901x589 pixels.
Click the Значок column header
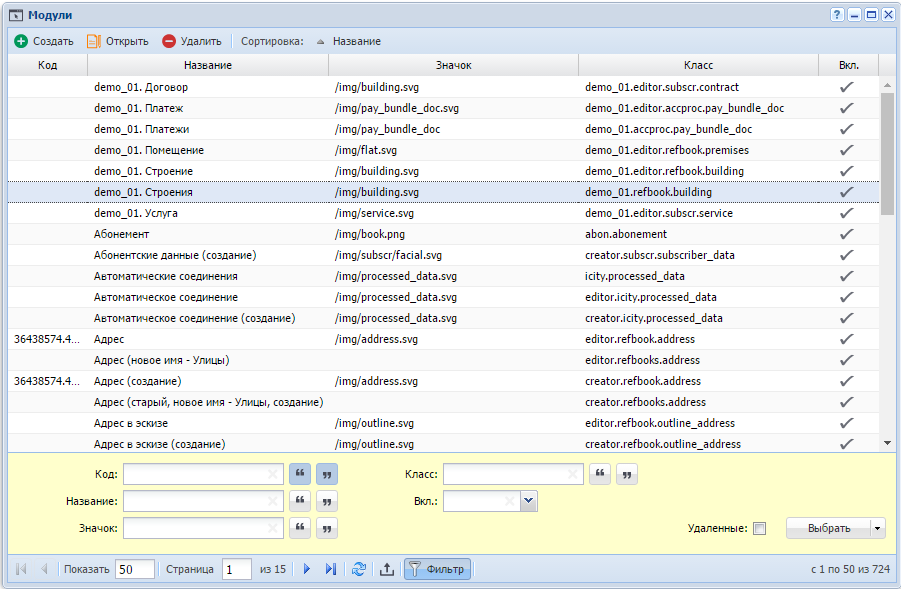point(453,65)
